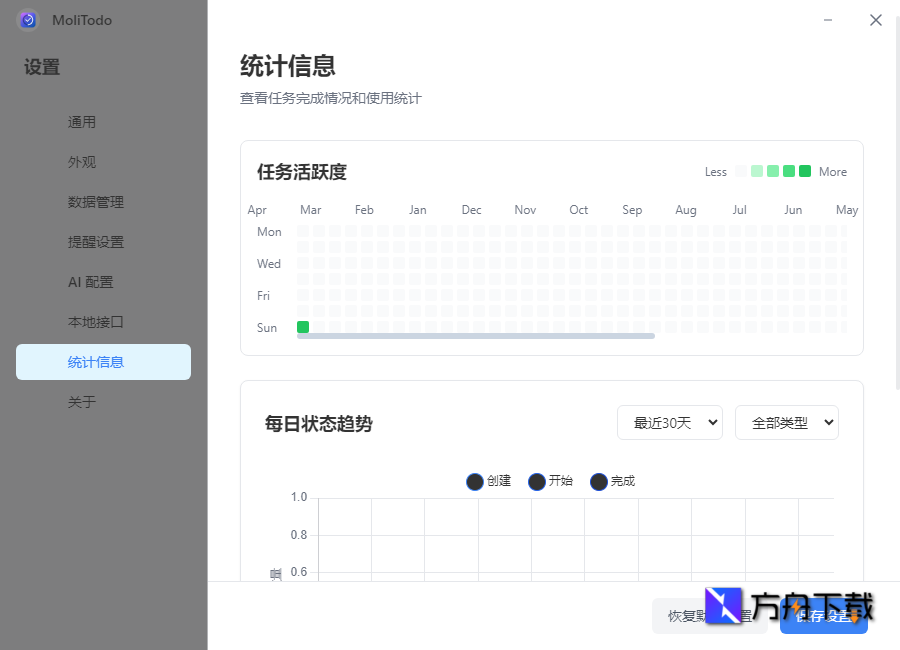Viewport: 900px width, 650px height.
Task: Toggle the 完成 series in the trend legend
Action: tap(612, 481)
